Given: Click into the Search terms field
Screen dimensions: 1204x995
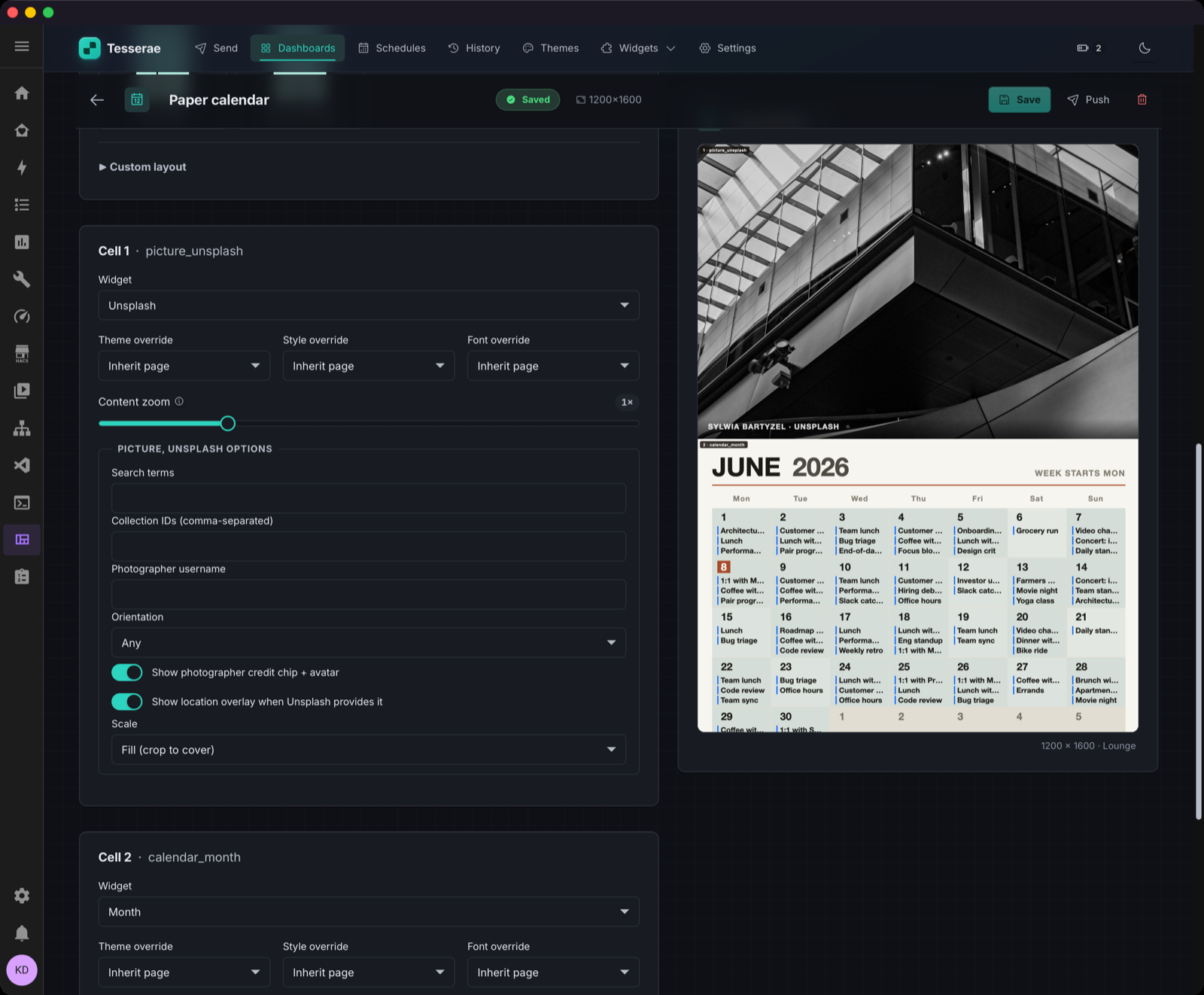Looking at the screenshot, I should (369, 498).
